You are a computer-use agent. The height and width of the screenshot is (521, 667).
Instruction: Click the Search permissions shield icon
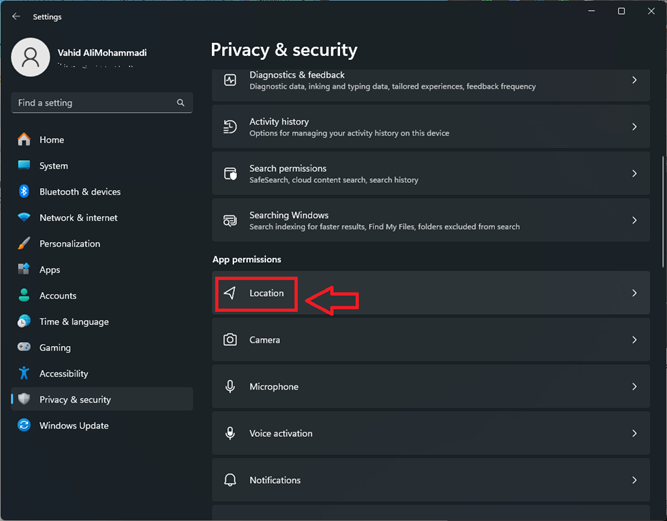[230, 174]
